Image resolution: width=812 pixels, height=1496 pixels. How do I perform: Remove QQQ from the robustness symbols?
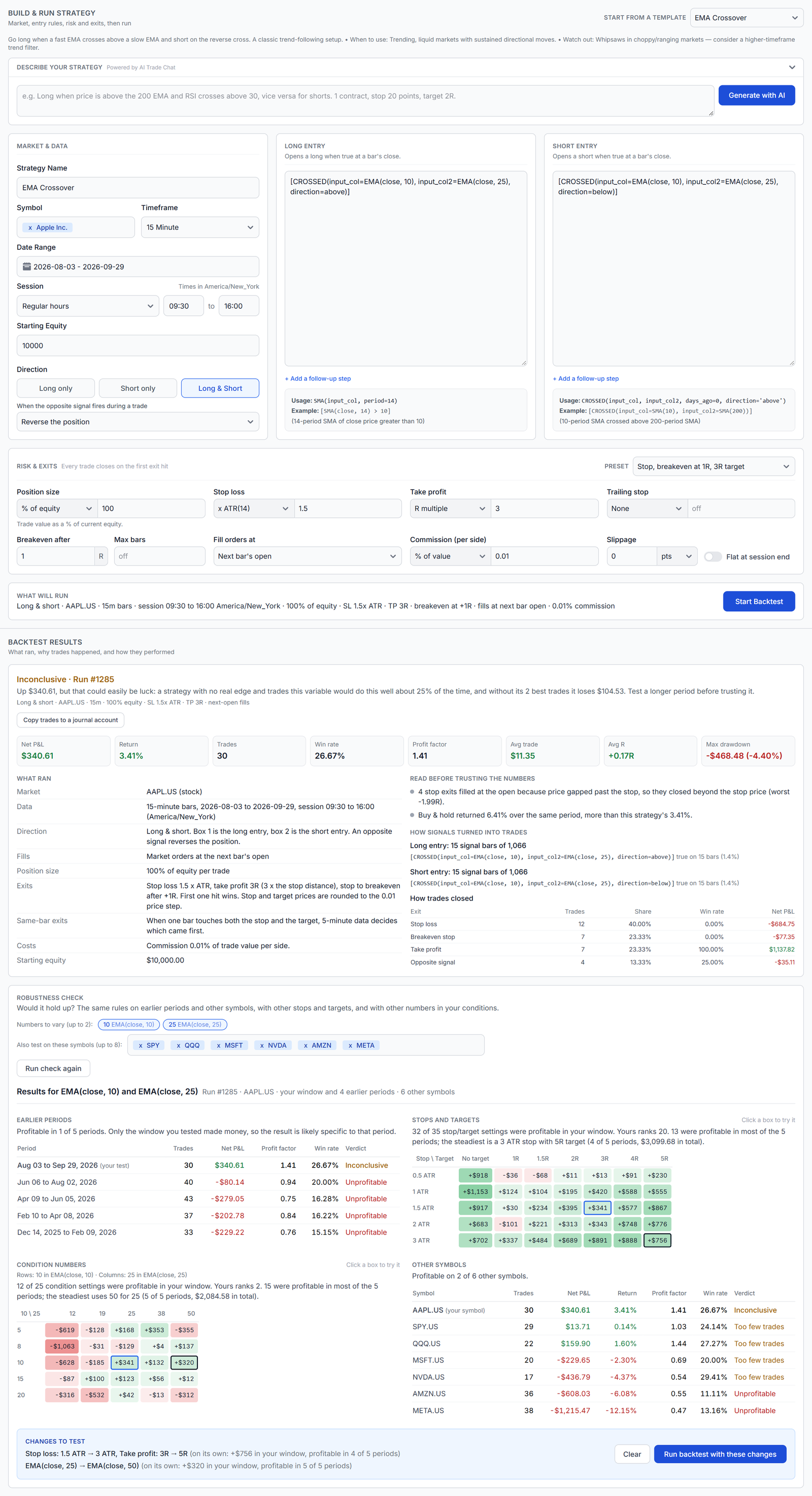click(178, 1045)
